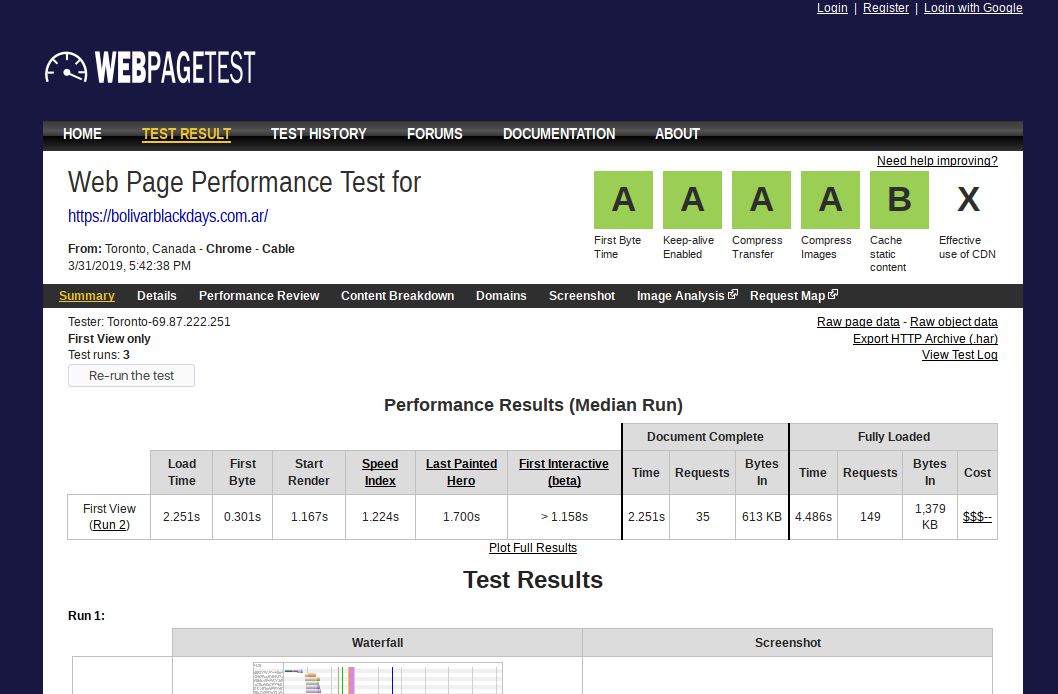Click Export HTTP Archive (.har)
1058x694 pixels.
925,339
